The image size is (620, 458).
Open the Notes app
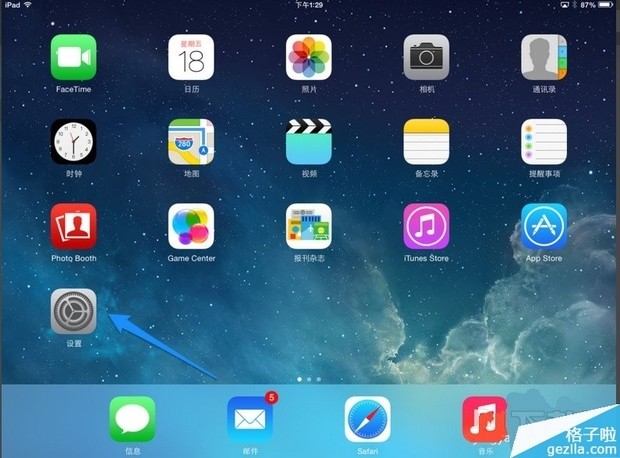426,142
